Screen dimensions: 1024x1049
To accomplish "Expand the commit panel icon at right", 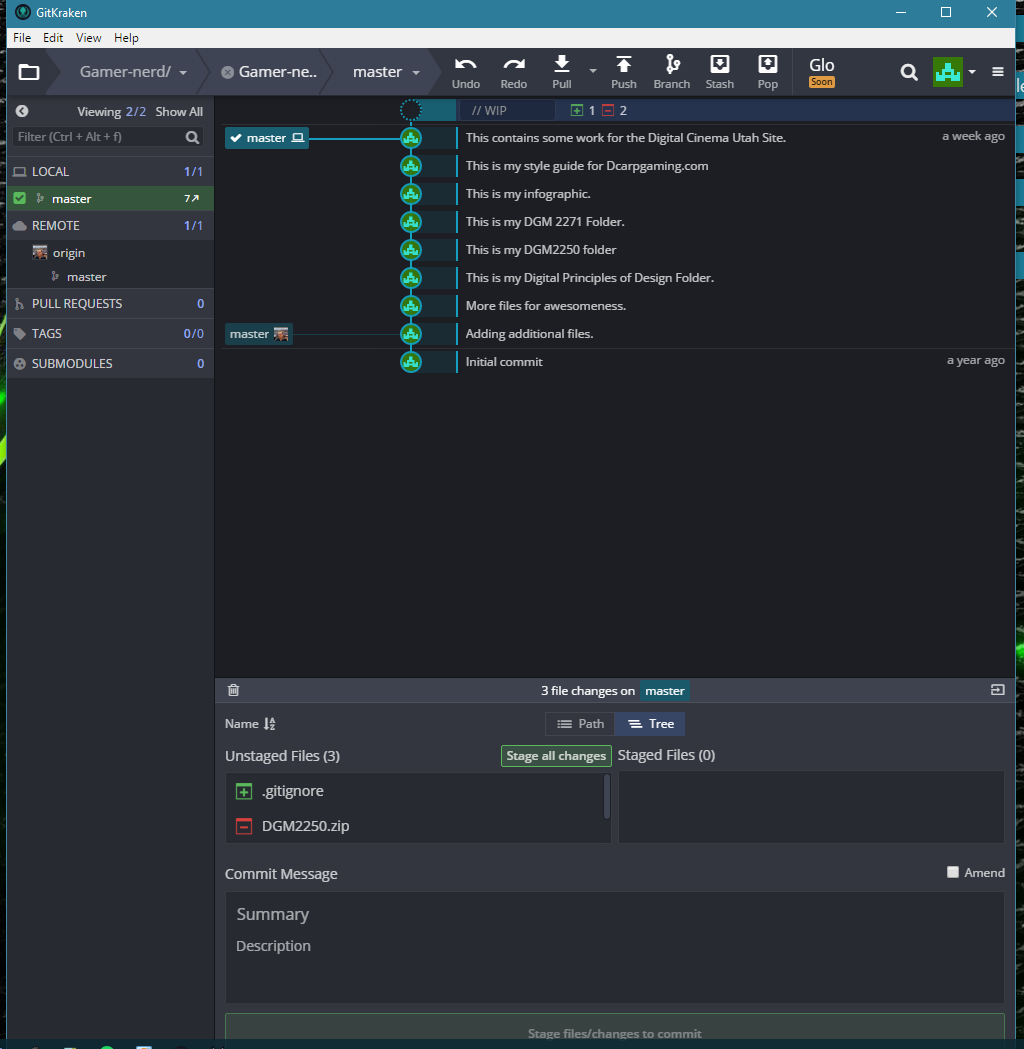I will (997, 690).
